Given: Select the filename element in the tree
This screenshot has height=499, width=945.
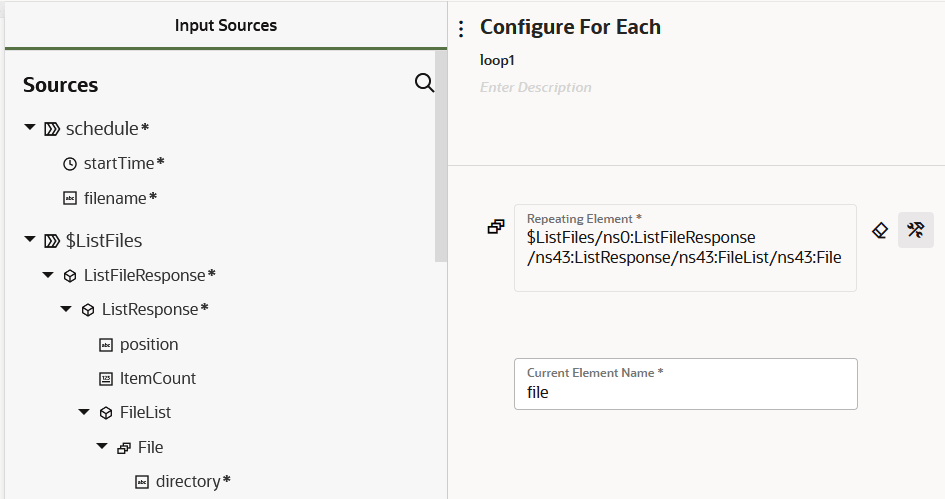Looking at the screenshot, I should coord(116,198).
